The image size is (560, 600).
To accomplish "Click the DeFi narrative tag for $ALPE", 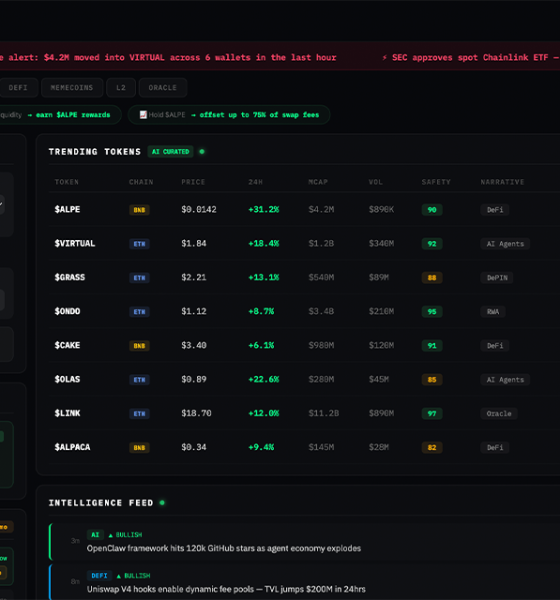I will point(495,210).
